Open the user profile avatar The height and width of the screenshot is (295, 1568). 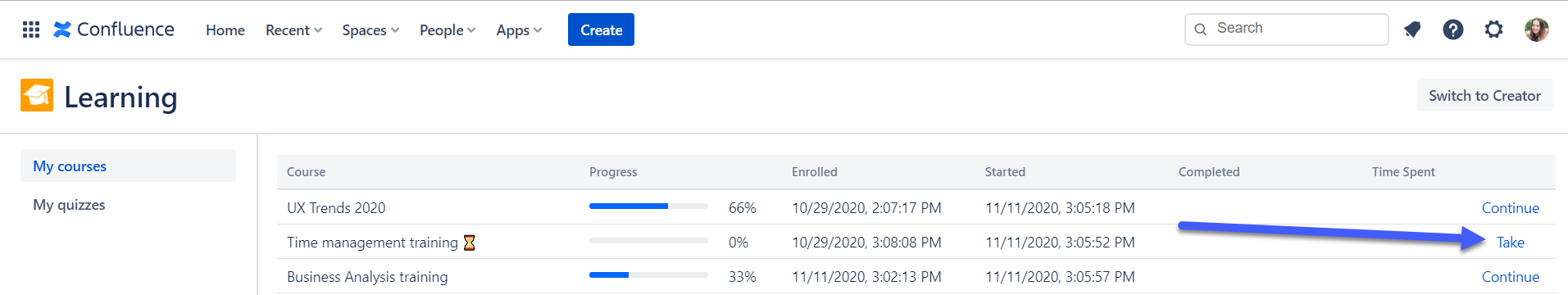pyautogui.click(x=1537, y=29)
